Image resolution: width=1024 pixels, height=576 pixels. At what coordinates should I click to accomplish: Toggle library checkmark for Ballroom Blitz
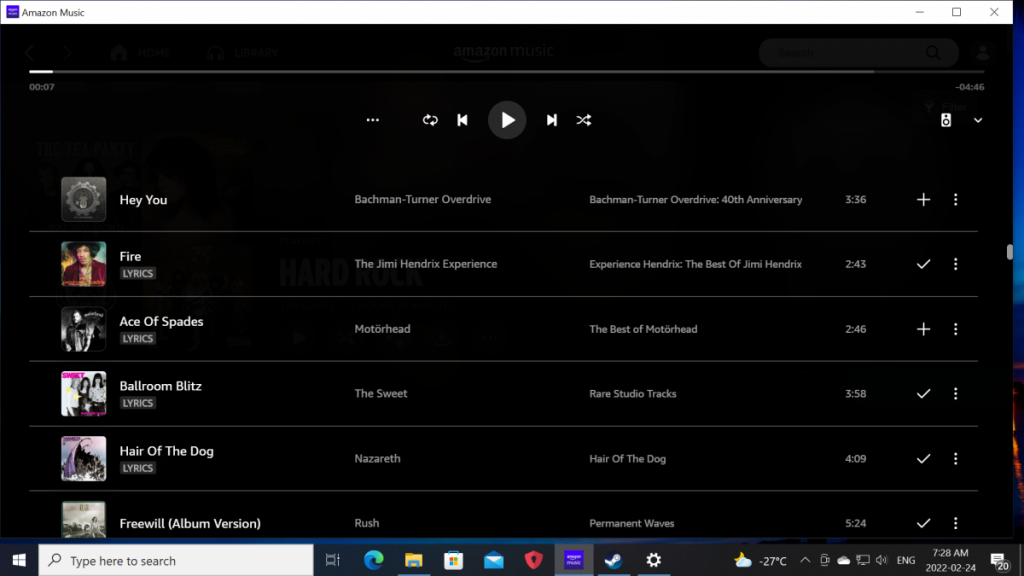923,394
